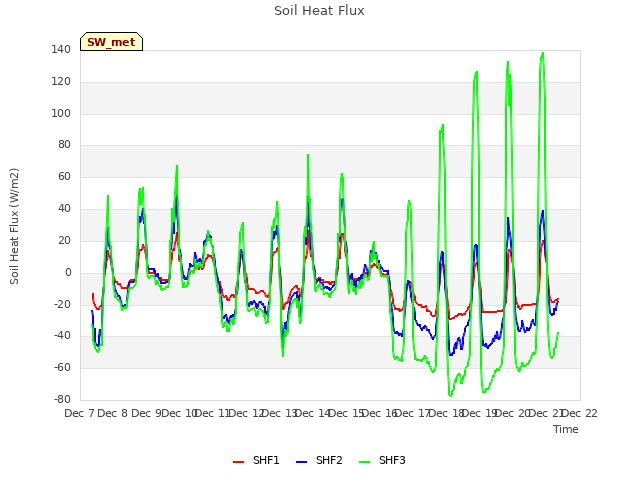
Task: Toggle SHF2 series in legend
Action: 319,460
